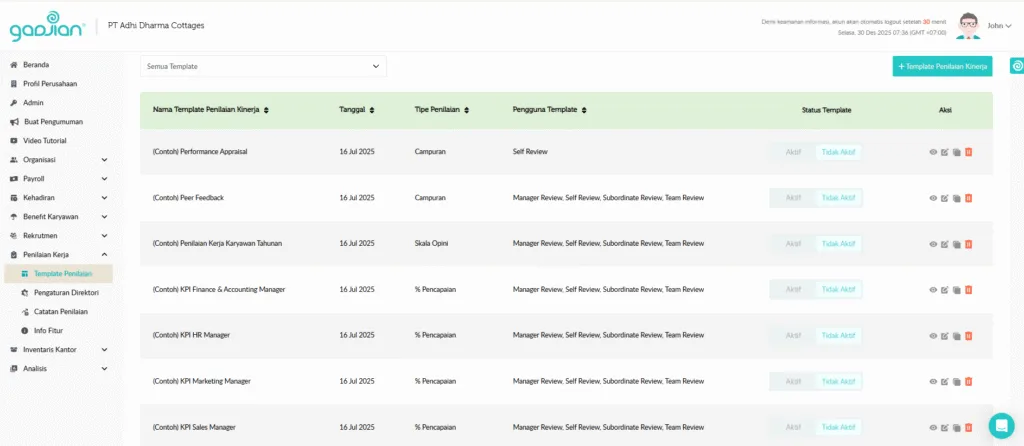Viewport: 1024px width, 446px height.
Task: Edit the (Contoh) KPI Sales Manager template
Action: coord(945,427)
